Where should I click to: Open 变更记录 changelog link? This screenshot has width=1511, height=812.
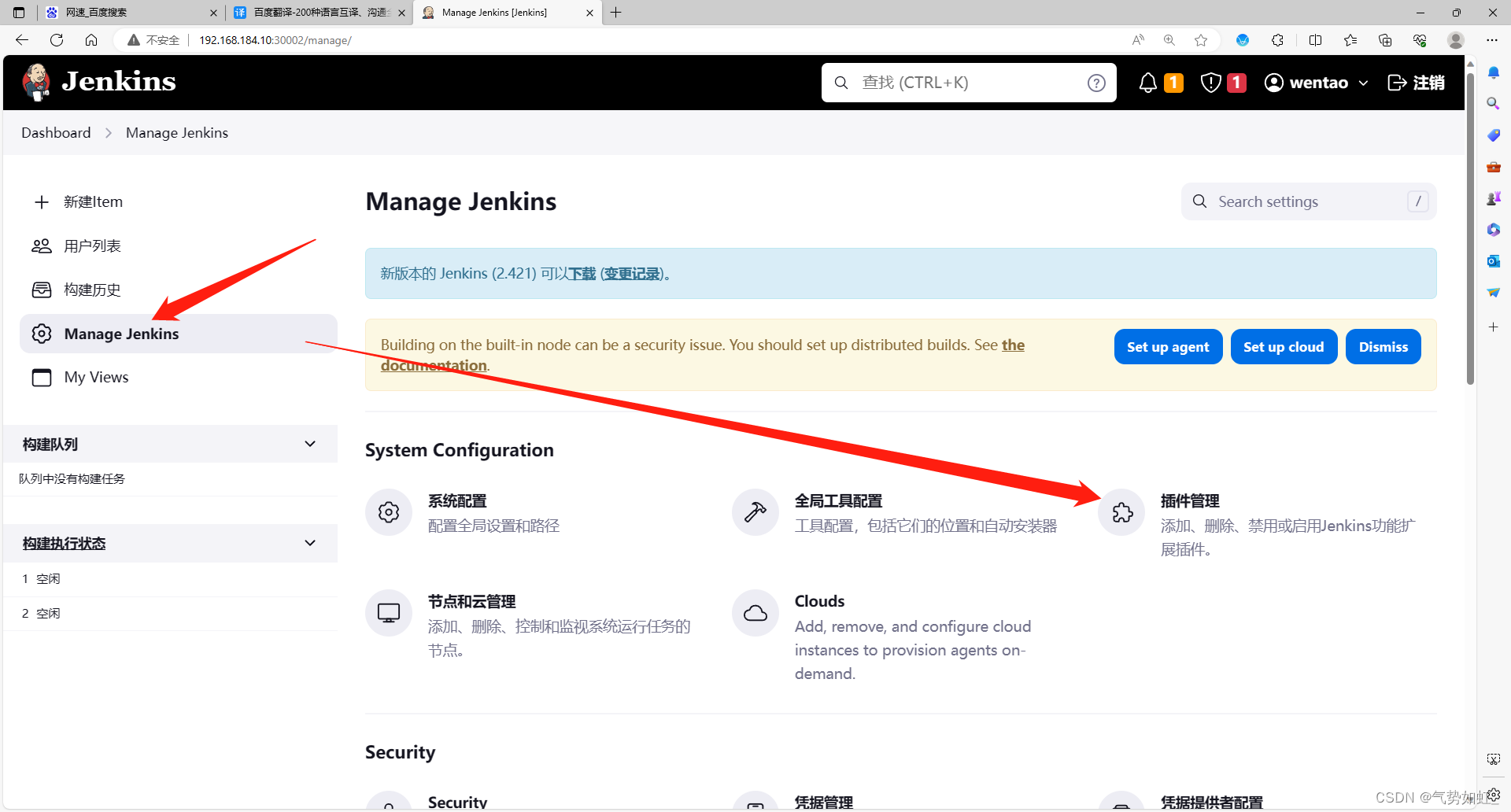[632, 274]
